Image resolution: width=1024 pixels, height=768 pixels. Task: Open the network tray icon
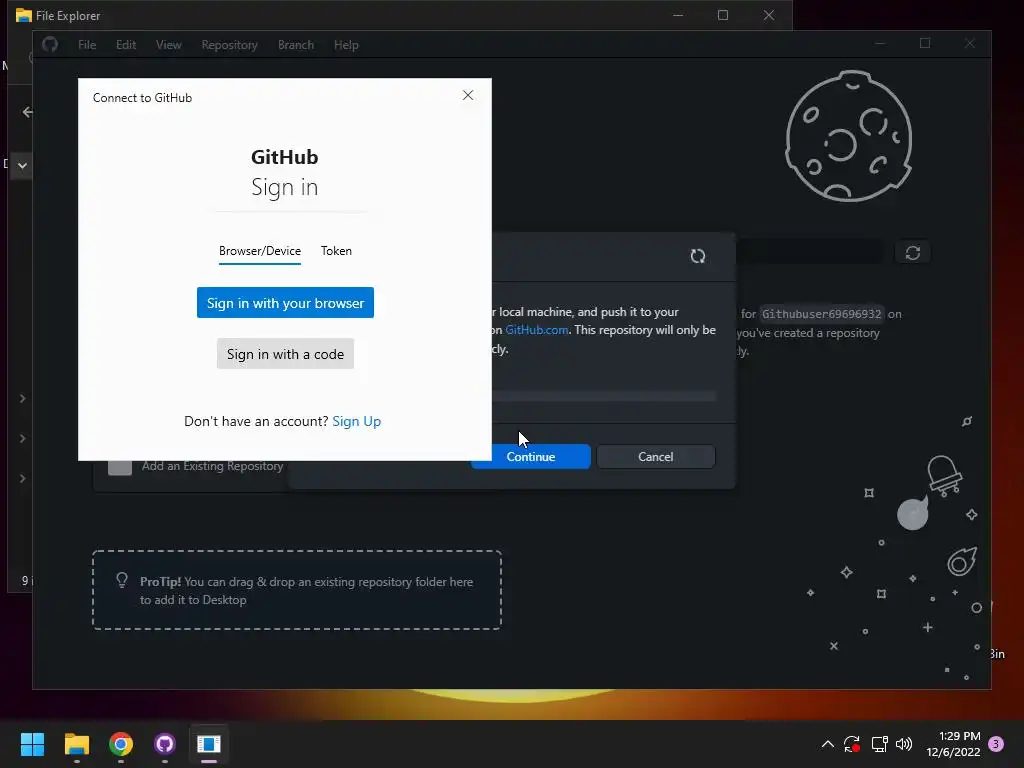(879, 744)
